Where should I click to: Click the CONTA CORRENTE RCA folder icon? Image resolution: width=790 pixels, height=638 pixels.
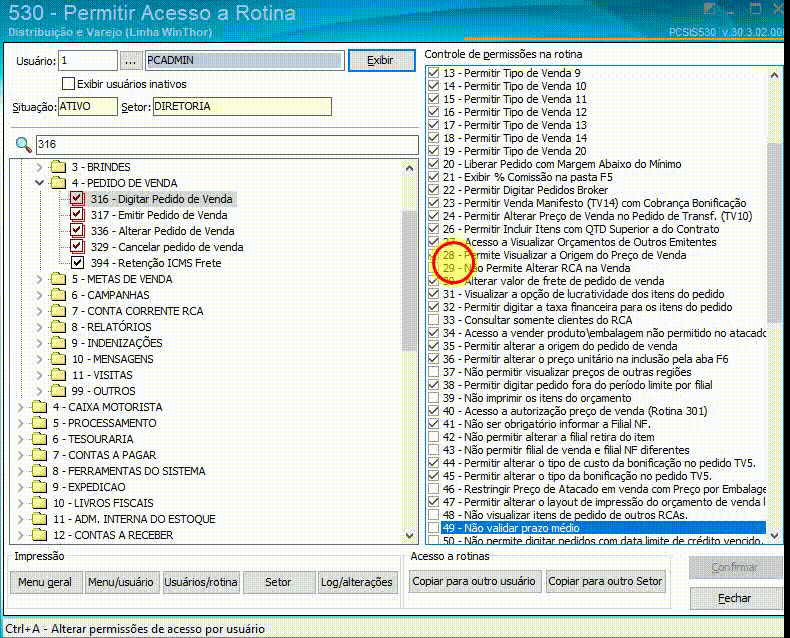[x=58, y=311]
